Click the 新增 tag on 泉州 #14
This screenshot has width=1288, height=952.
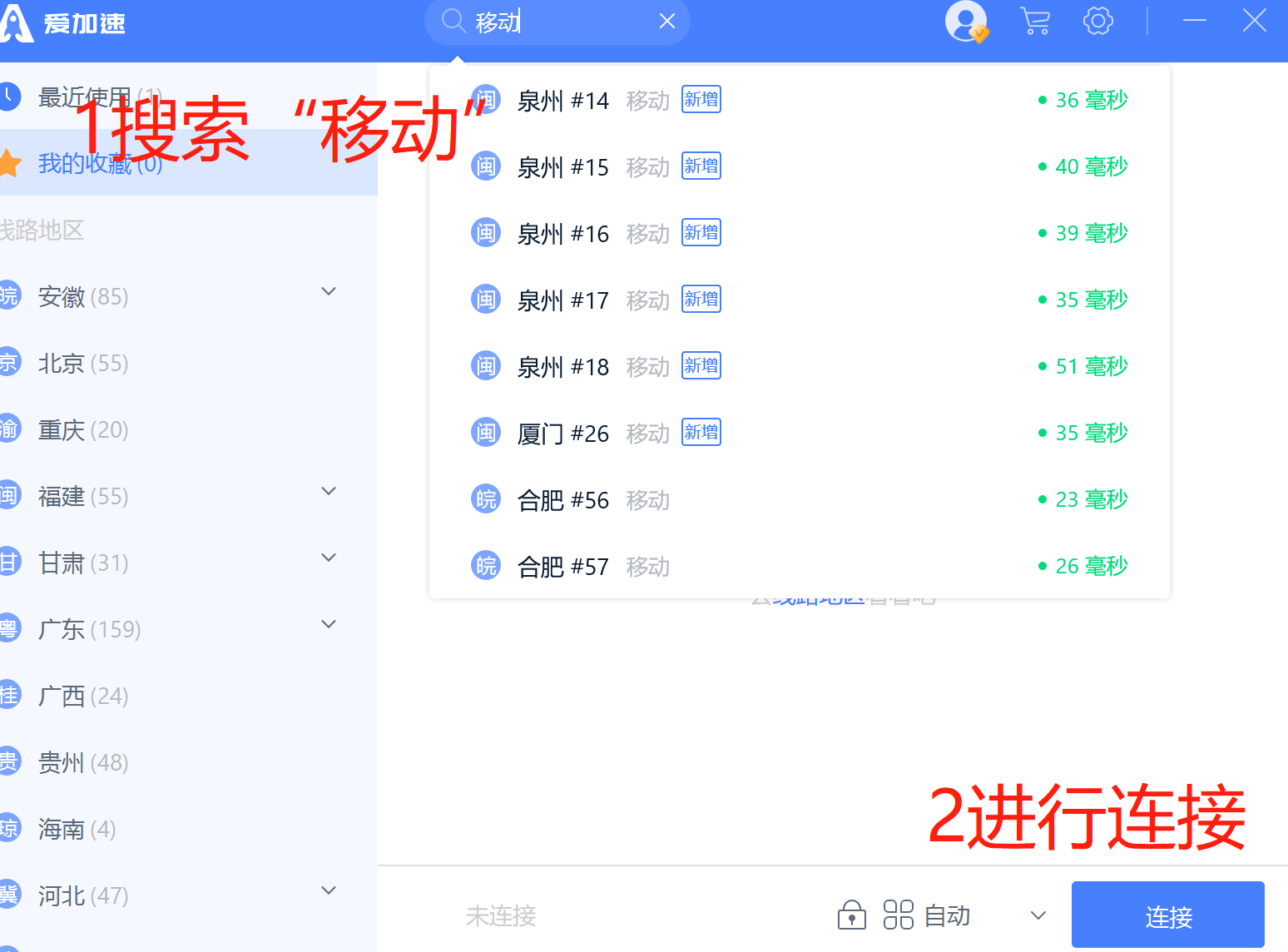(701, 99)
